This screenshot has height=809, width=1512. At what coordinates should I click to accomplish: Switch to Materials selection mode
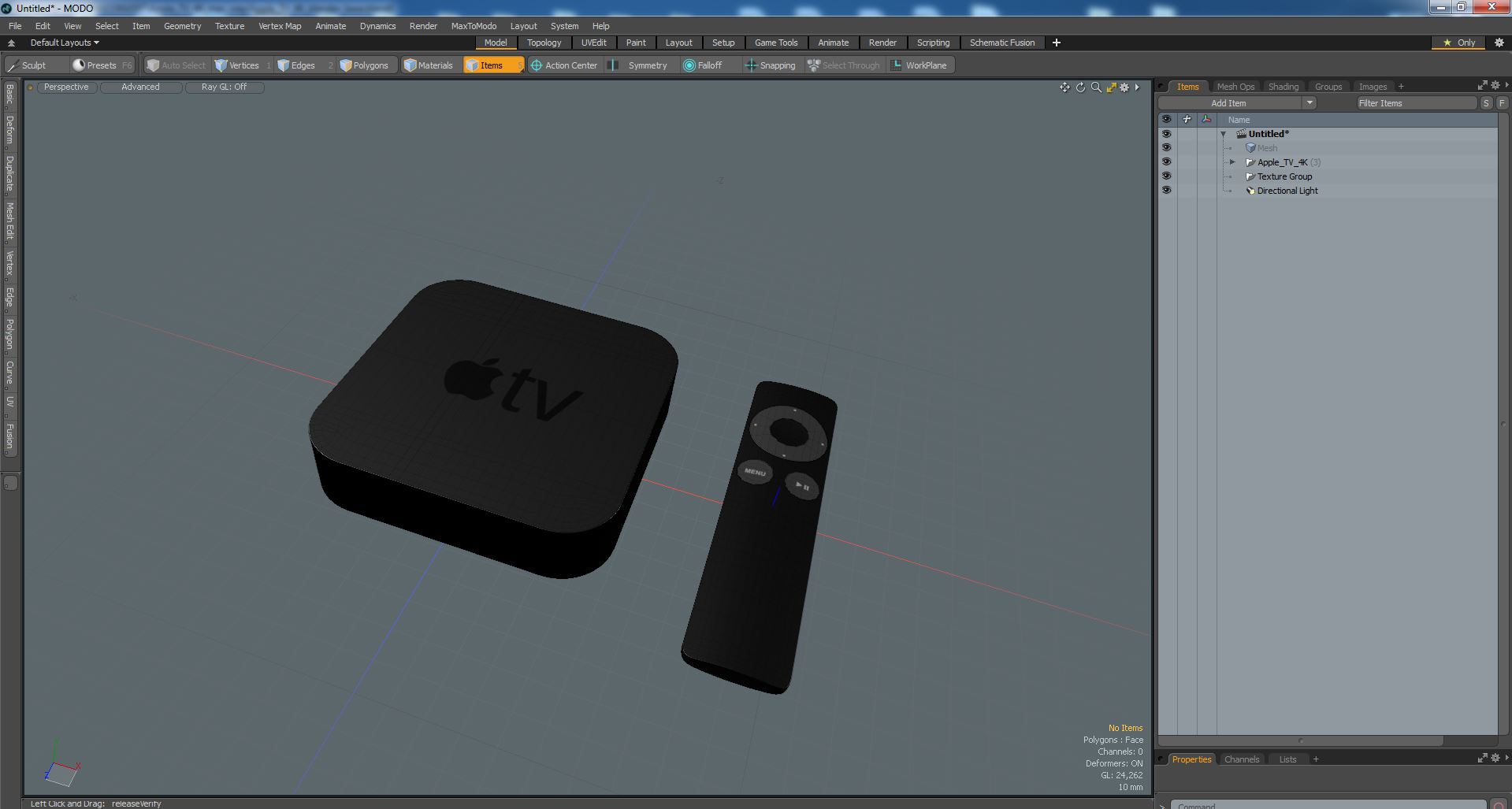coord(429,65)
